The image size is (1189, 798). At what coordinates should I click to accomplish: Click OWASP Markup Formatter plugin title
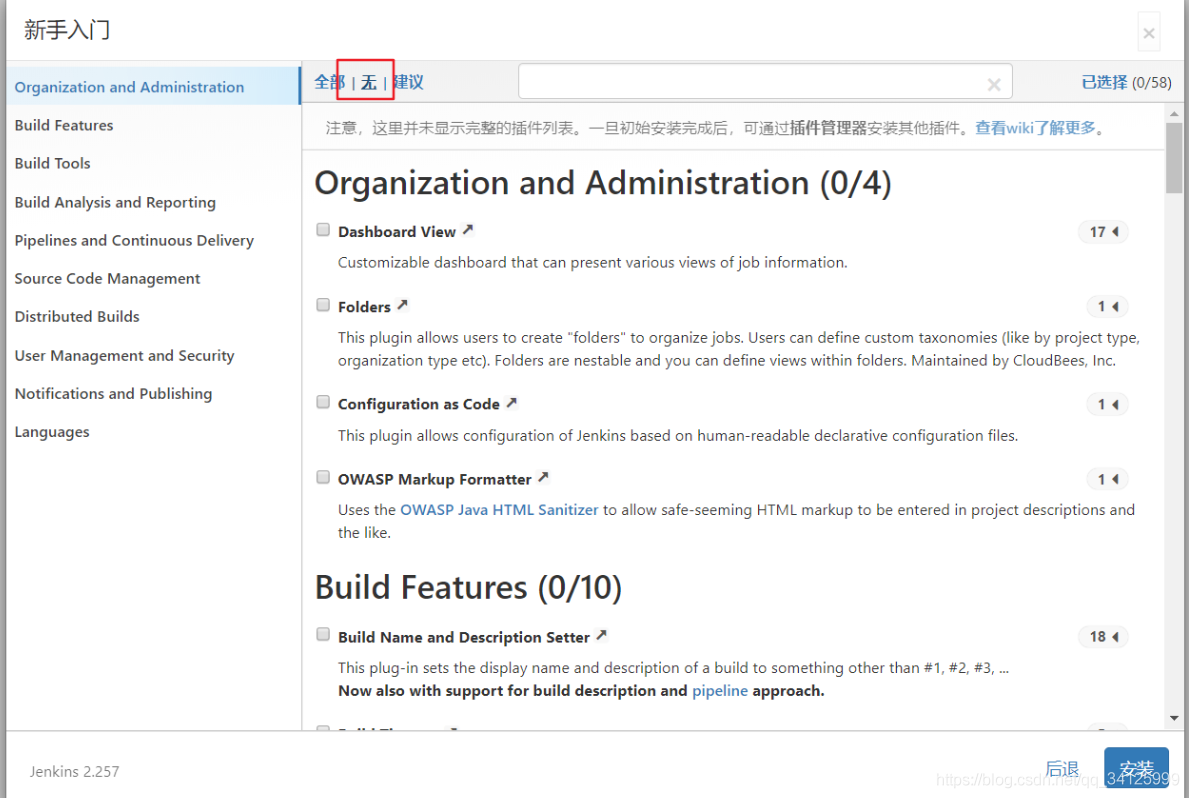coord(435,479)
